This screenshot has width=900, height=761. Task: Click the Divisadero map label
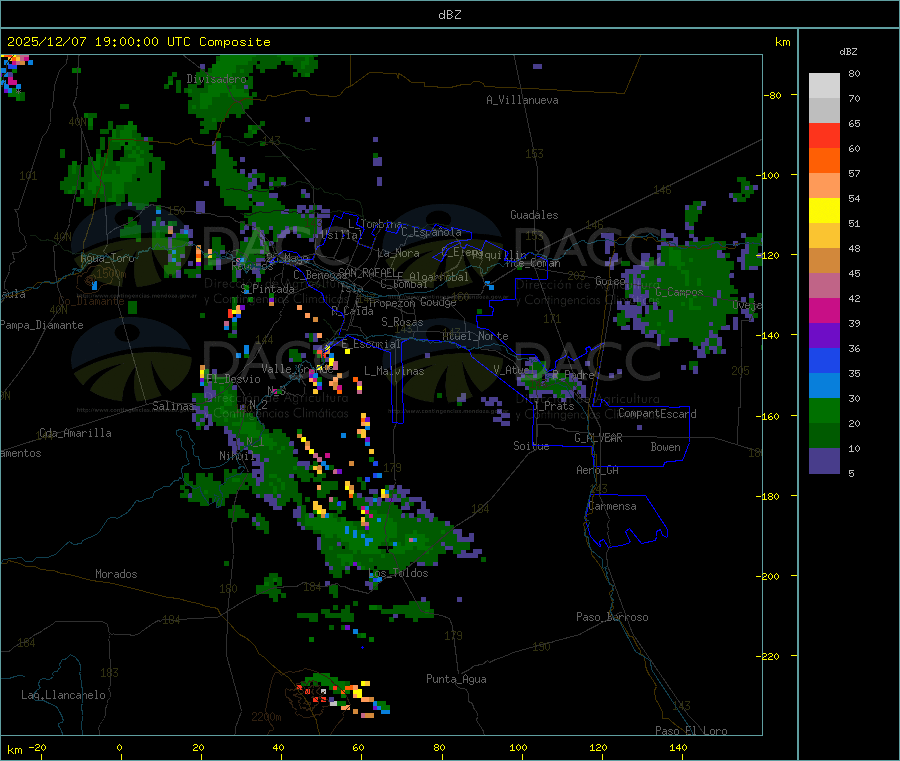pos(216,79)
